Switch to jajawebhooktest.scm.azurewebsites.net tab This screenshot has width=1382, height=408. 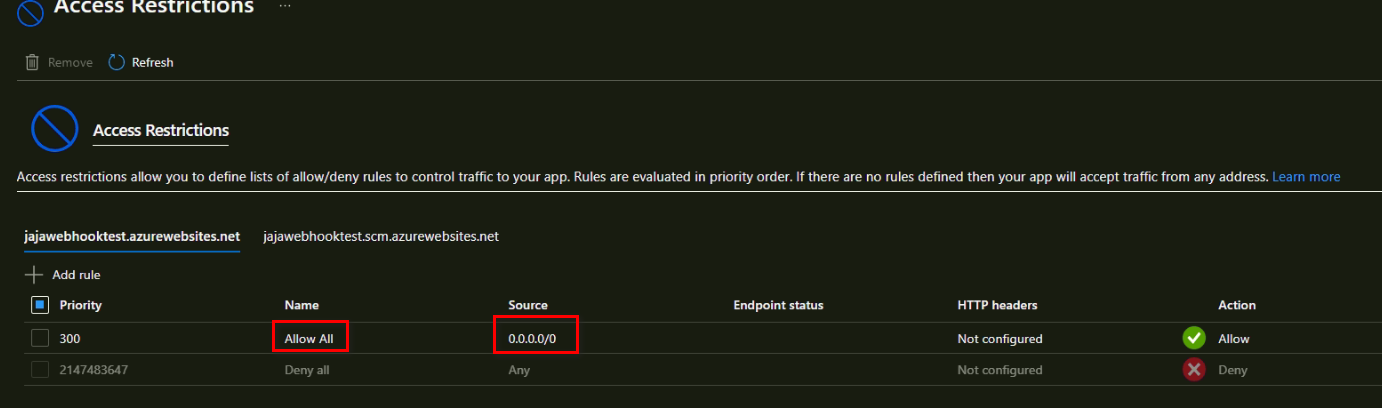tap(381, 237)
